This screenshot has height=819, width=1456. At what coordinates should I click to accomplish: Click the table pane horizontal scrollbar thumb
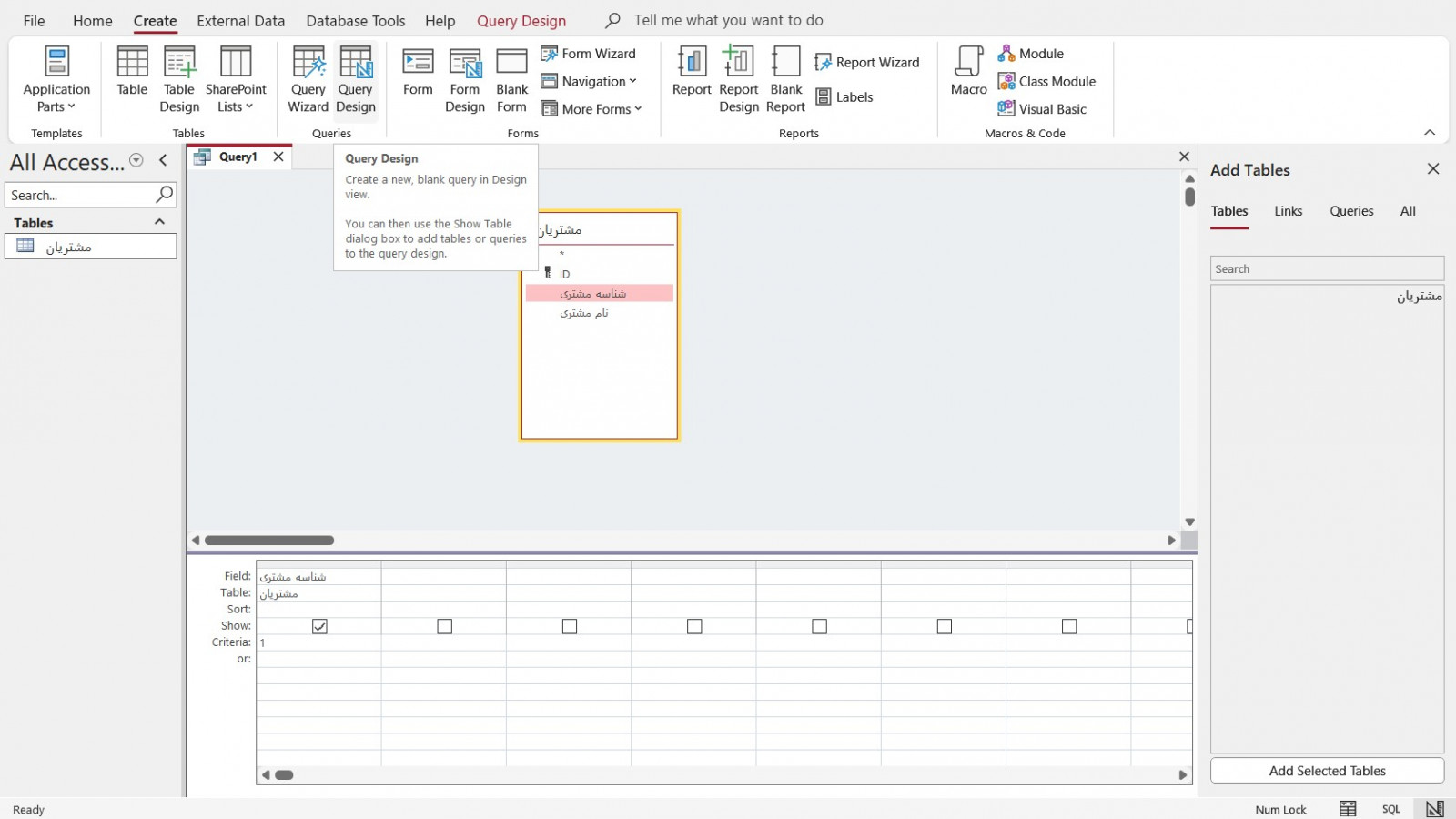(x=269, y=541)
